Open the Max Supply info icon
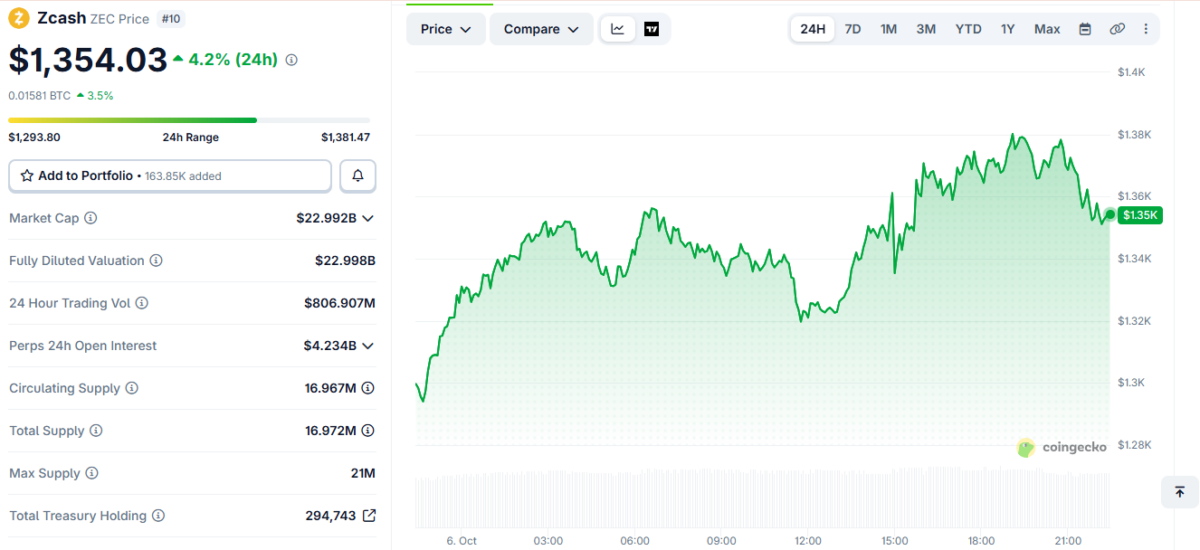The image size is (1200, 550). click(92, 473)
